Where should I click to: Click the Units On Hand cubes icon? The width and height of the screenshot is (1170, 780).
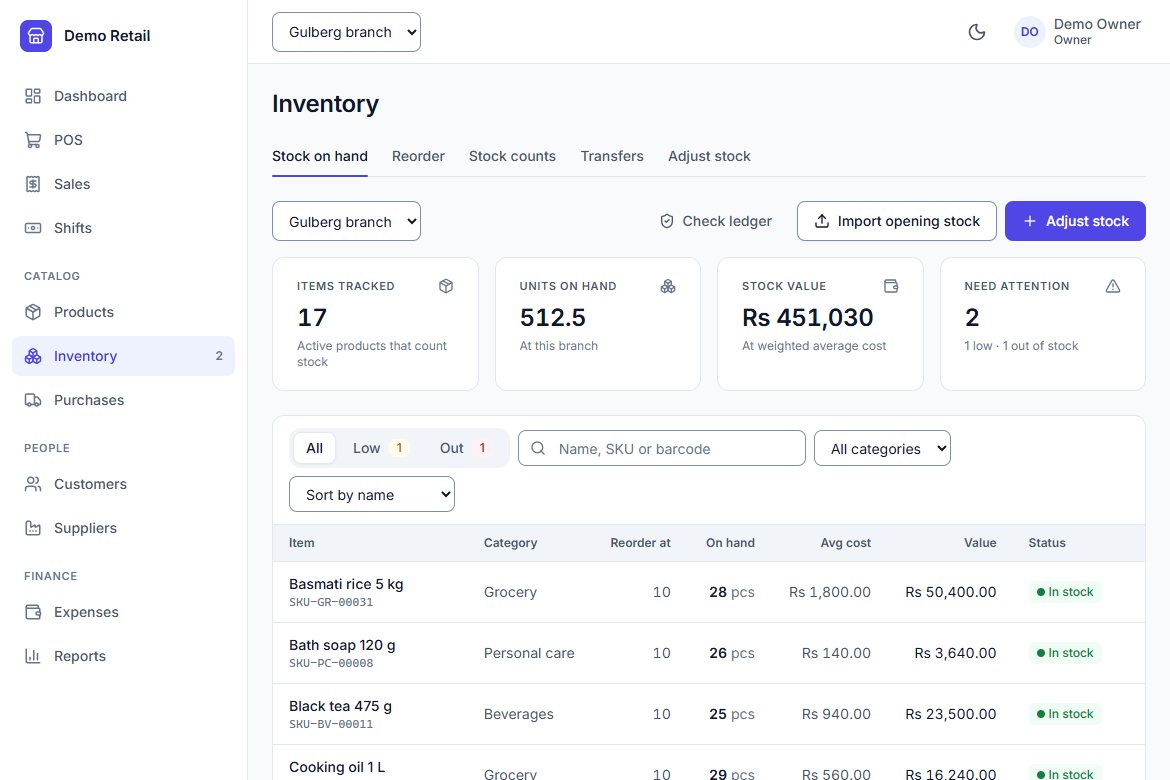[668, 286]
